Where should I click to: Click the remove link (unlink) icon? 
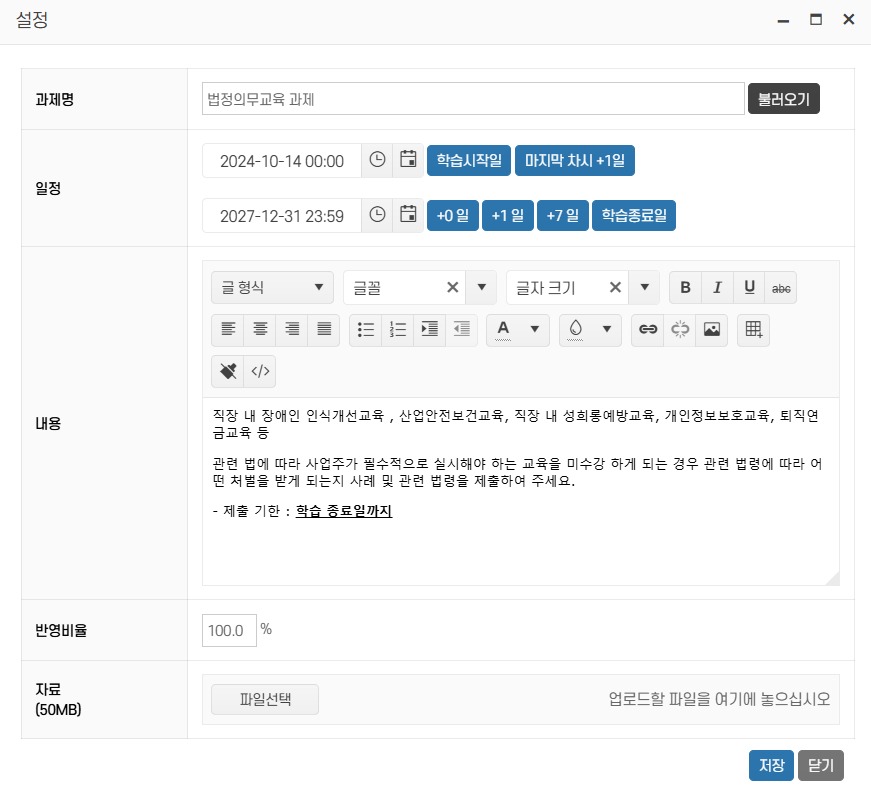[679, 329]
